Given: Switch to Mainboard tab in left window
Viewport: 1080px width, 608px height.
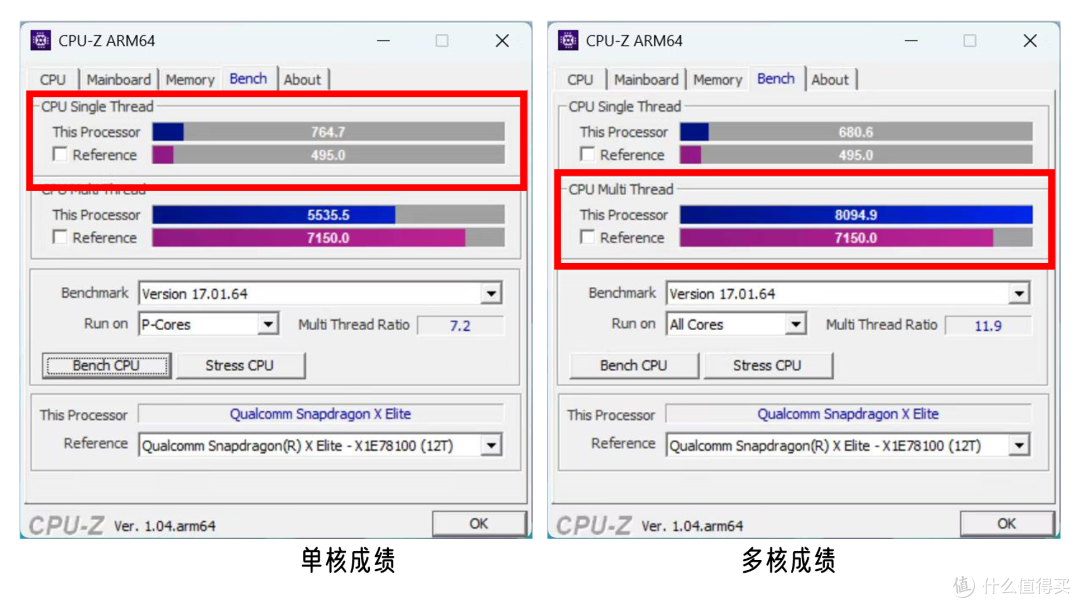Looking at the screenshot, I should (x=118, y=79).
